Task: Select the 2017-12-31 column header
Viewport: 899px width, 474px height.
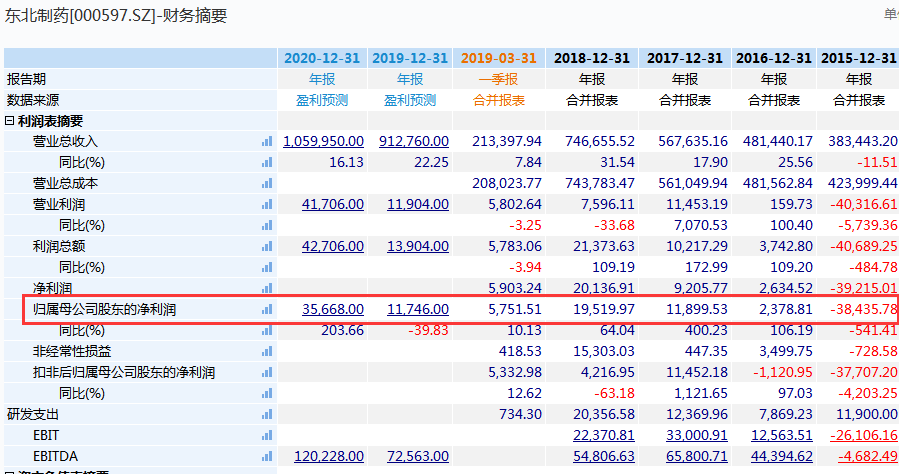Action: pos(685,58)
